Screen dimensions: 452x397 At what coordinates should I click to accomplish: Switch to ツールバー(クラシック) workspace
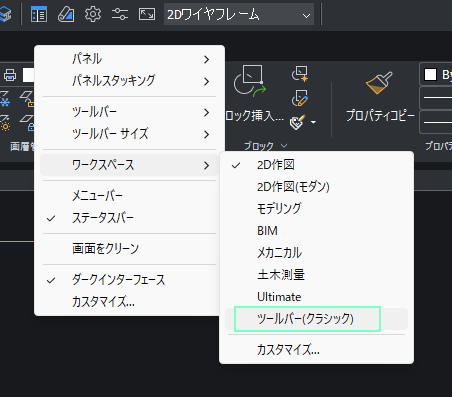[x=316, y=319]
